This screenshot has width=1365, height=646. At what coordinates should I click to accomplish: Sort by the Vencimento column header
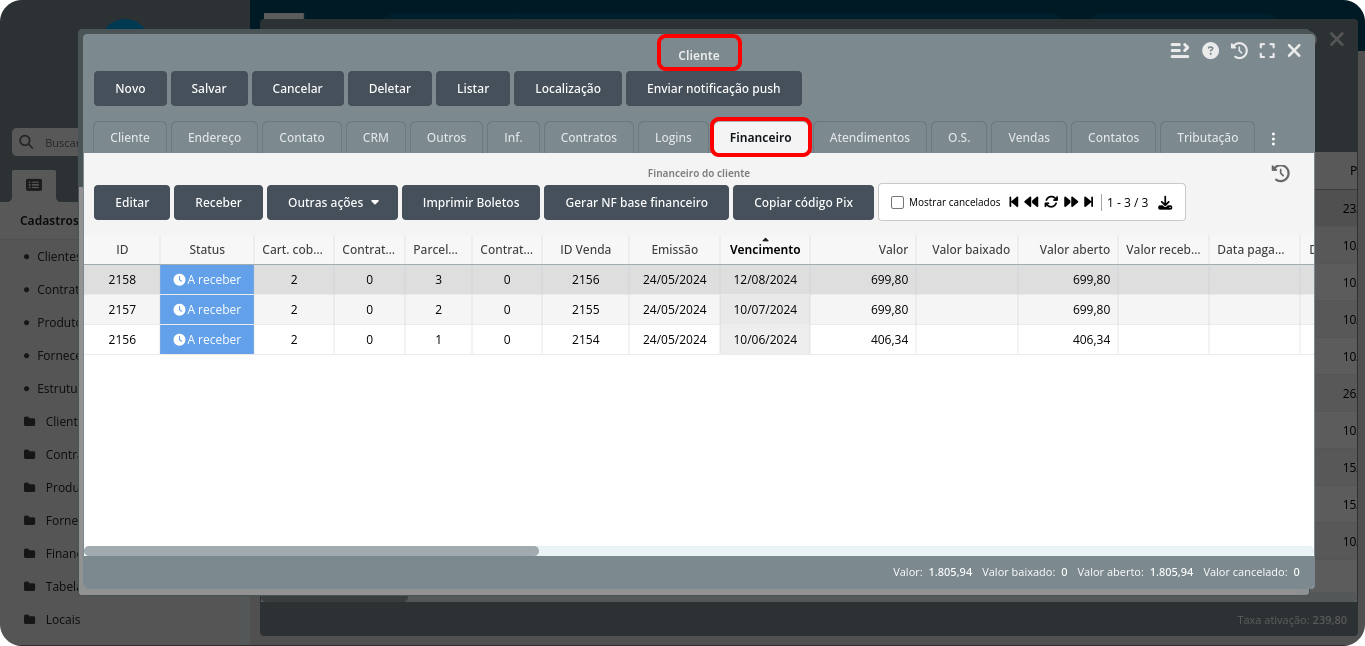tap(765, 249)
